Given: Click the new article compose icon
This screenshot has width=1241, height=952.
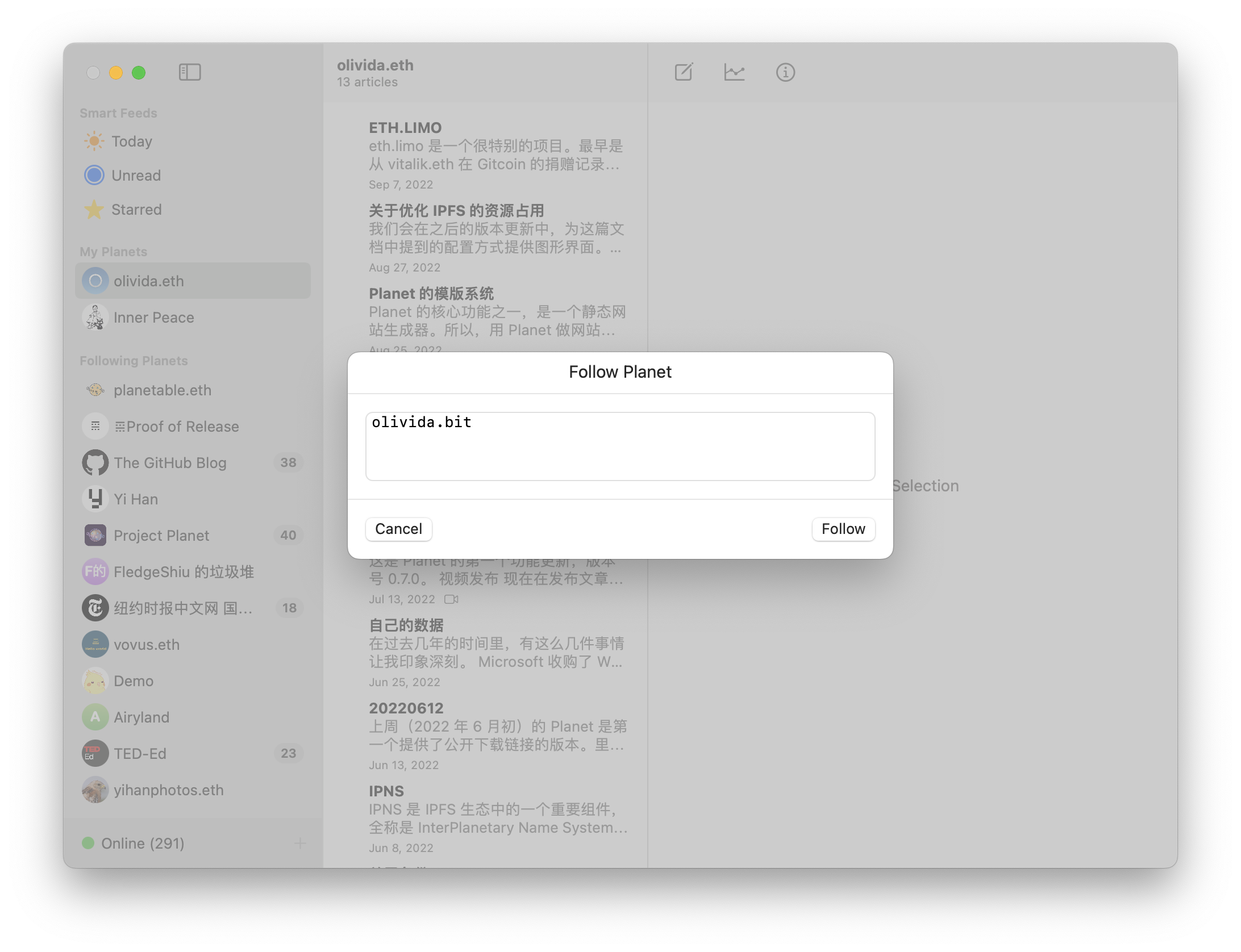Looking at the screenshot, I should pos(684,72).
